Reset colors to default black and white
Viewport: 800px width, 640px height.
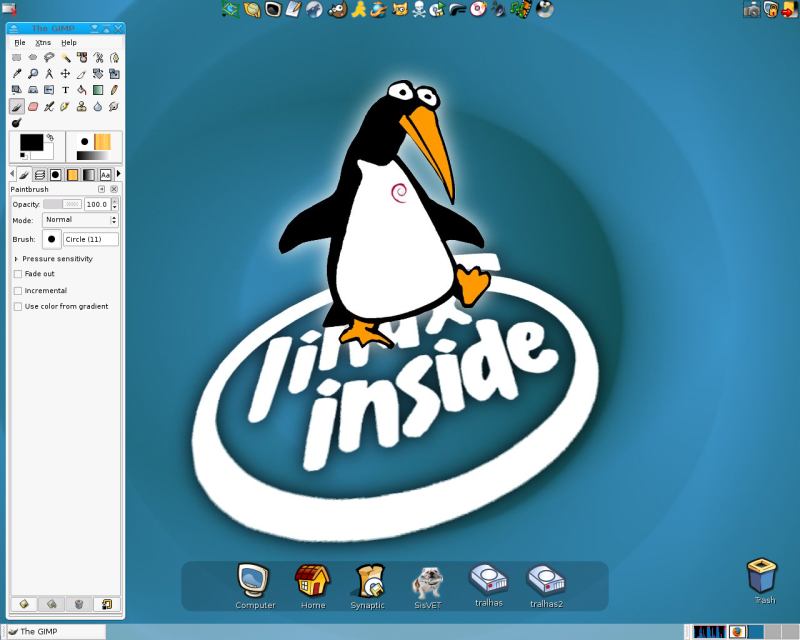23,155
